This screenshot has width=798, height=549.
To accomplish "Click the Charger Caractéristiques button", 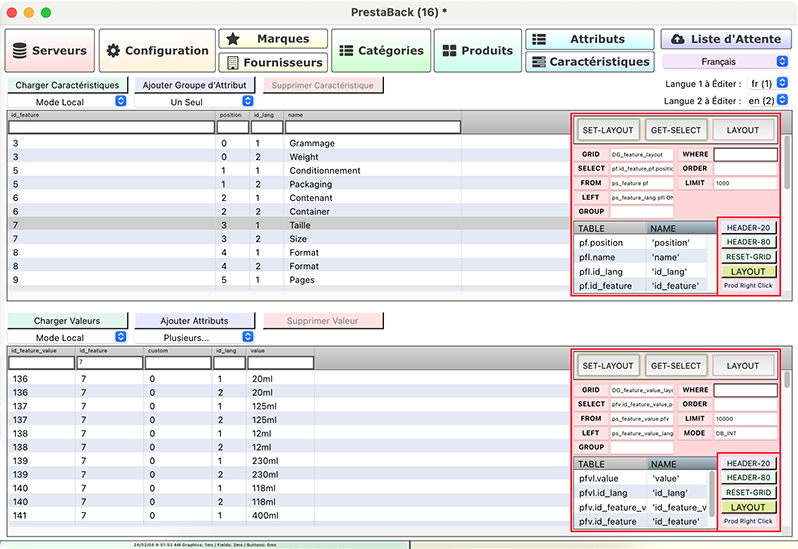I will pos(68,85).
